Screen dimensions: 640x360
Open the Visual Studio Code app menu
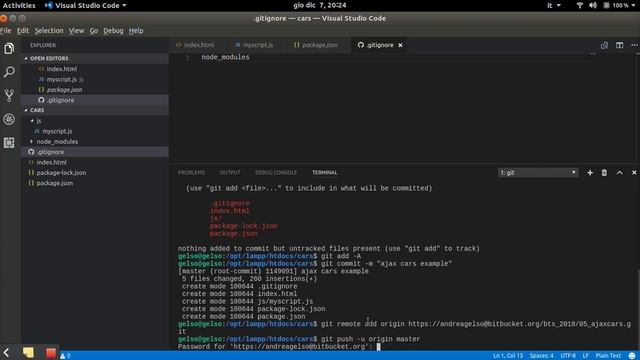coord(85,5)
